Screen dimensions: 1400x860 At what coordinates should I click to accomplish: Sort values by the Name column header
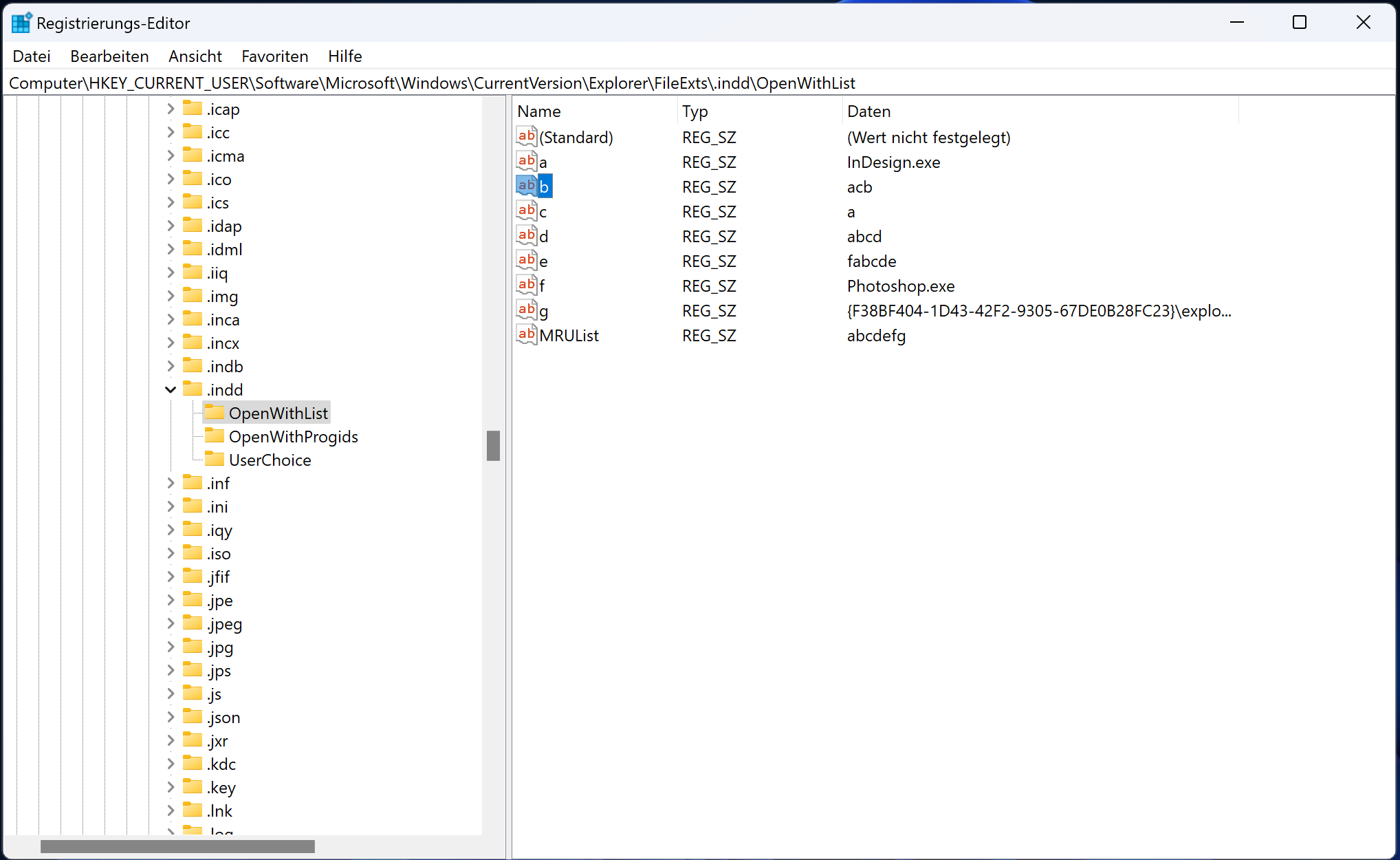[x=539, y=111]
